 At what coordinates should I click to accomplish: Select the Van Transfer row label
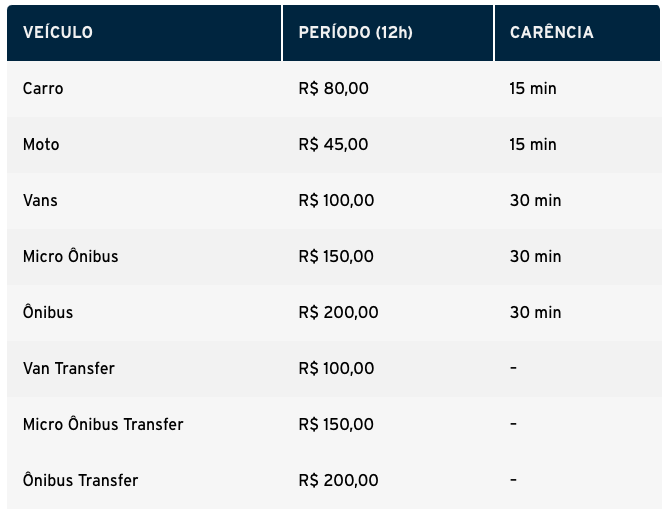[x=69, y=368]
